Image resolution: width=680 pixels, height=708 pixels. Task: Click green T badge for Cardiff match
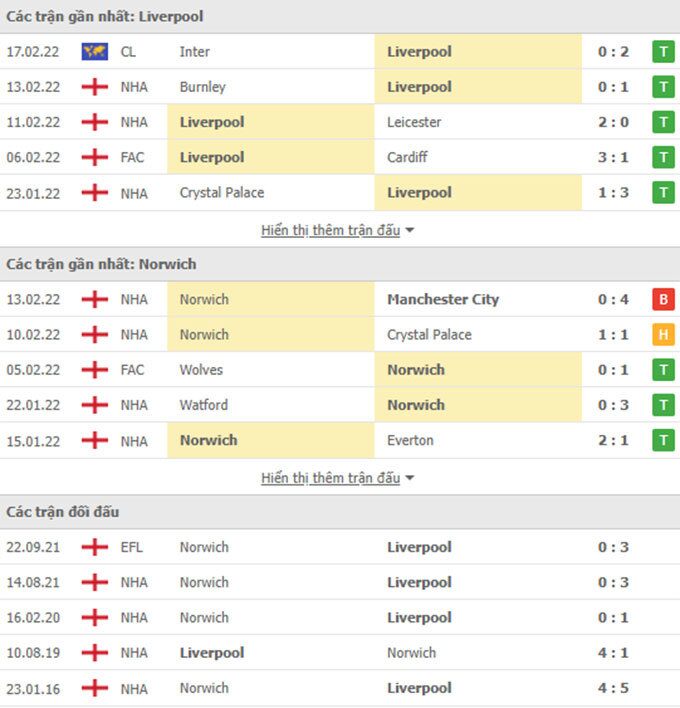[662, 157]
